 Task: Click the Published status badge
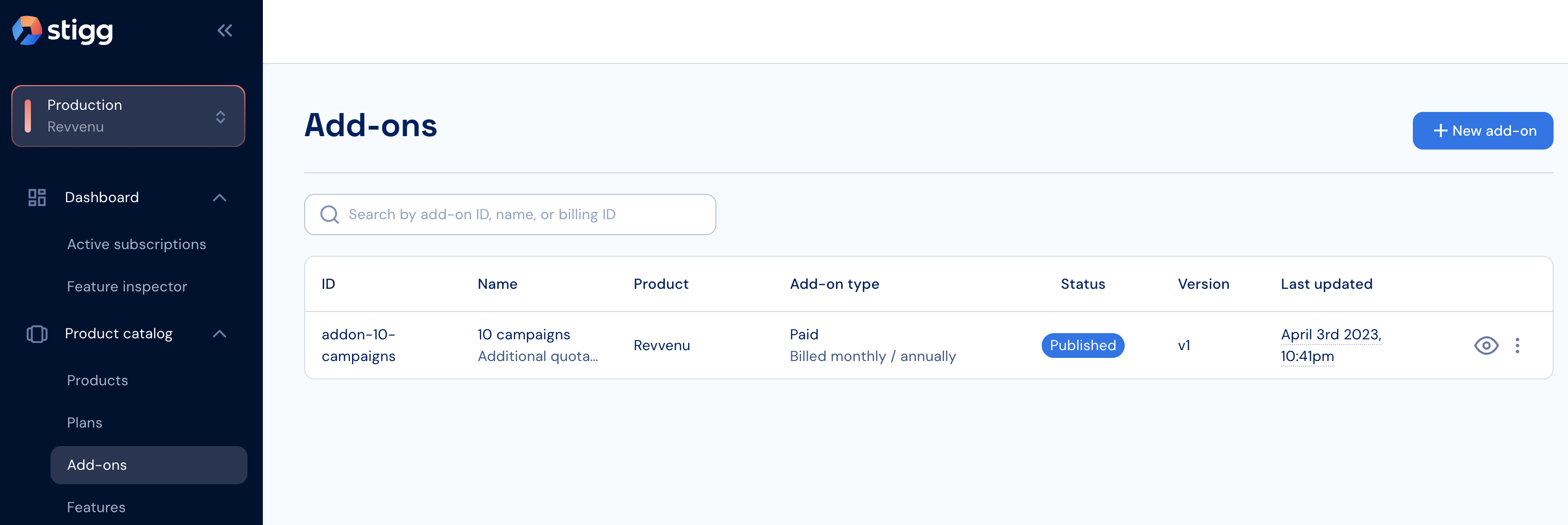click(1082, 346)
